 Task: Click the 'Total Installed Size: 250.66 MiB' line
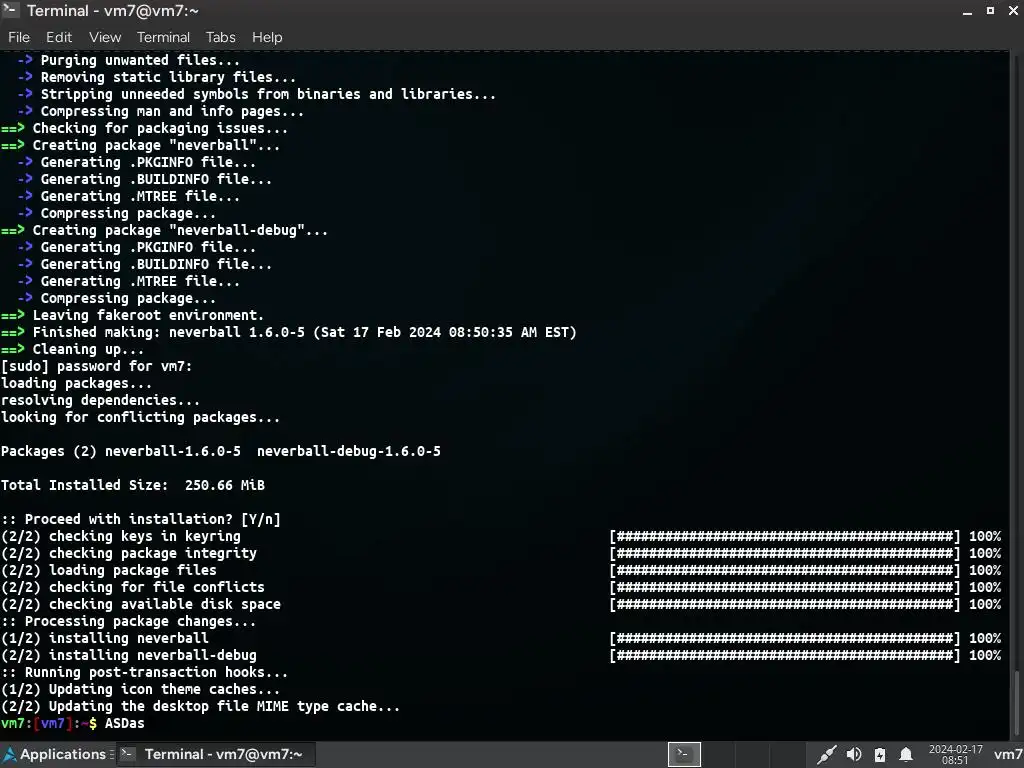(133, 485)
